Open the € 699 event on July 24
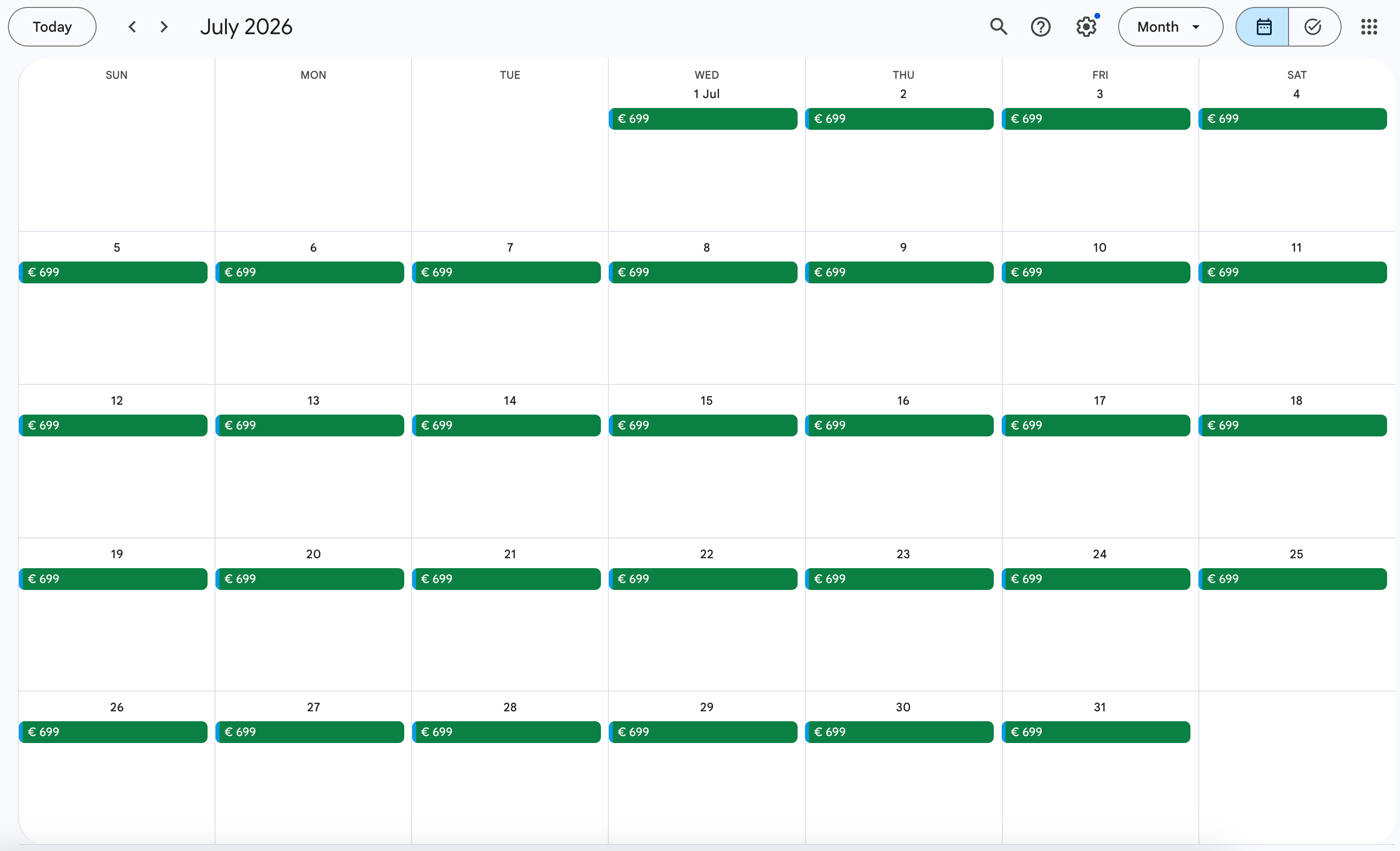The height and width of the screenshot is (851, 1400). [1096, 579]
